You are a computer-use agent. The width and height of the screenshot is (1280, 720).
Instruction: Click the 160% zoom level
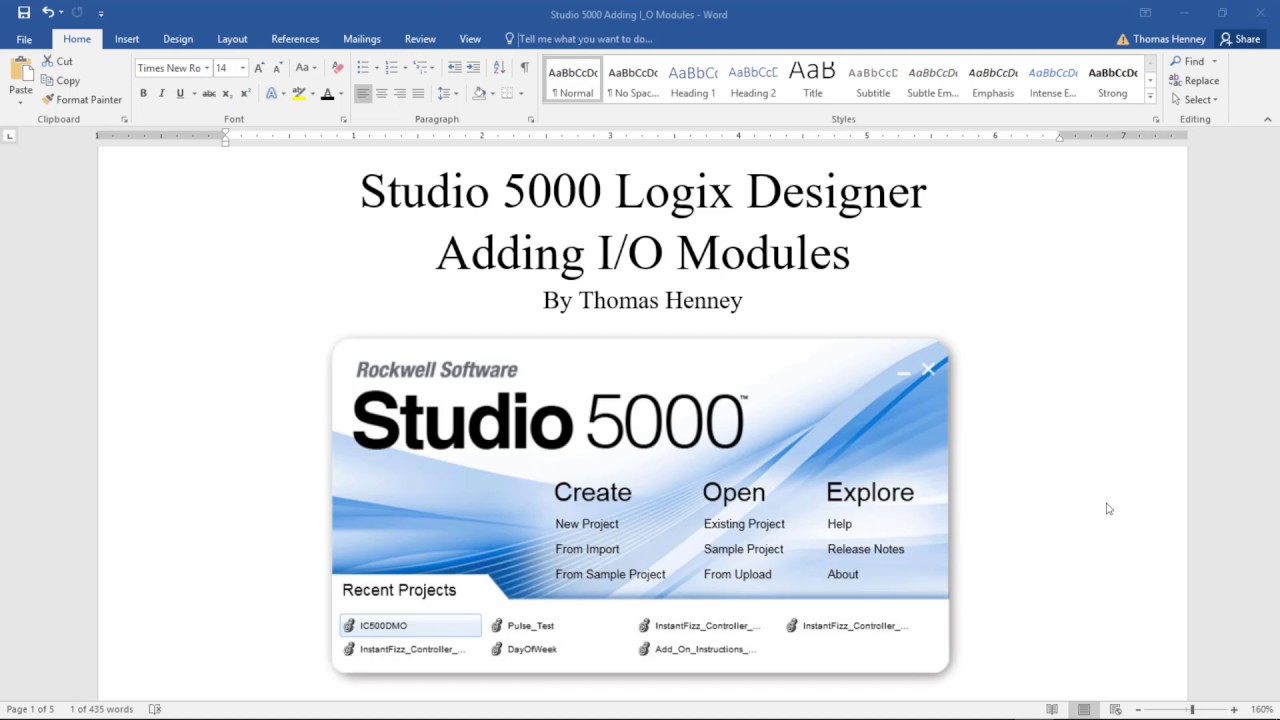tap(1261, 709)
